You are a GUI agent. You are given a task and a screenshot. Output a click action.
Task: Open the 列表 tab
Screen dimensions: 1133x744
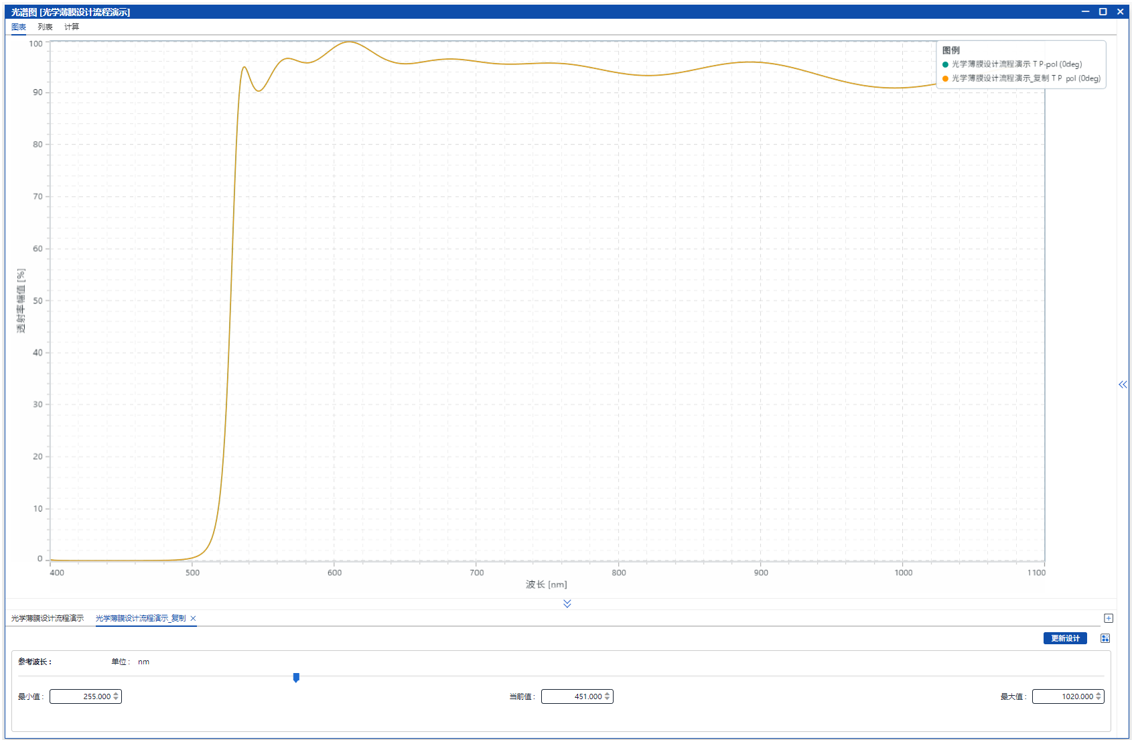[x=45, y=27]
